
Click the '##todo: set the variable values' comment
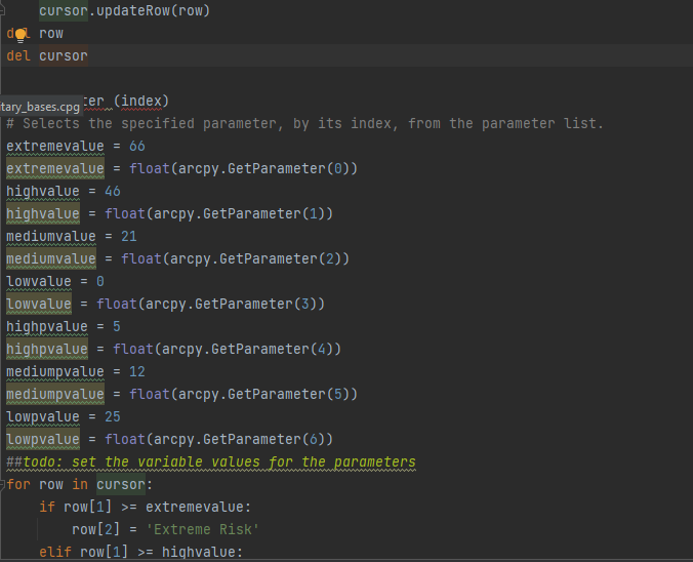click(211, 462)
